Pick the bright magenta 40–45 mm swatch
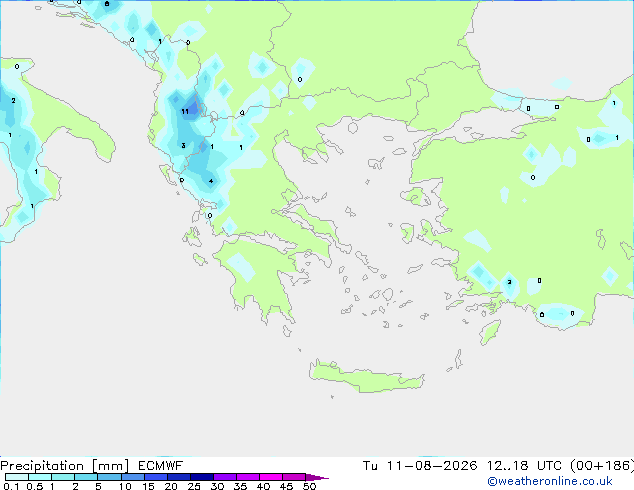This screenshot has height=490, width=634. click(x=271, y=477)
